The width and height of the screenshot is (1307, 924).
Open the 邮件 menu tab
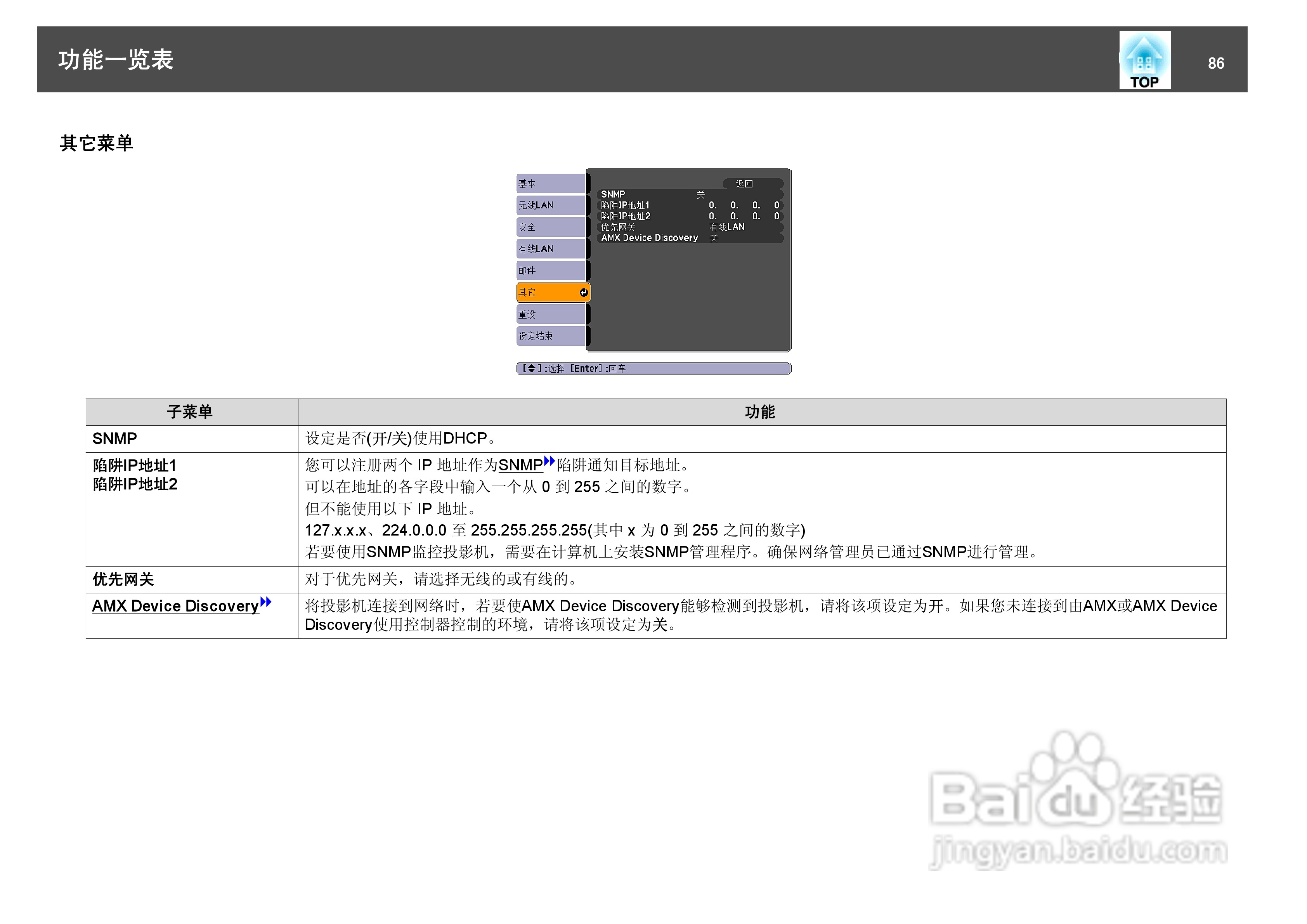pyautogui.click(x=550, y=270)
